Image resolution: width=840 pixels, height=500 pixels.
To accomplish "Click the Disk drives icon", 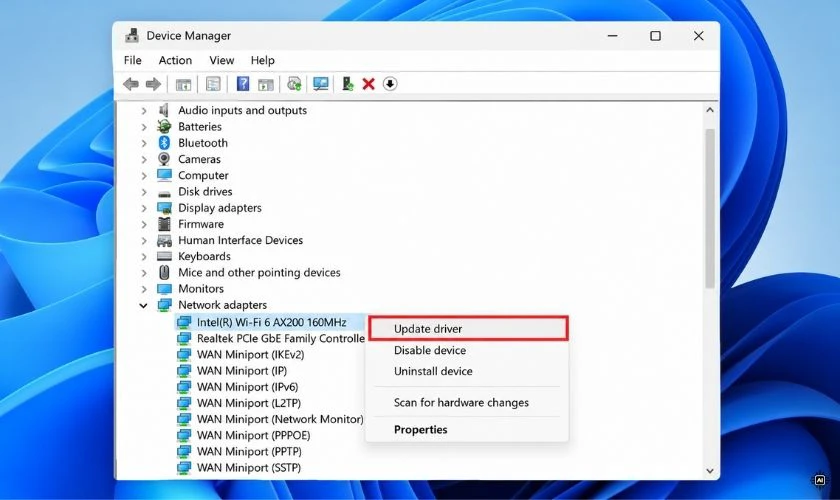I will [164, 192].
